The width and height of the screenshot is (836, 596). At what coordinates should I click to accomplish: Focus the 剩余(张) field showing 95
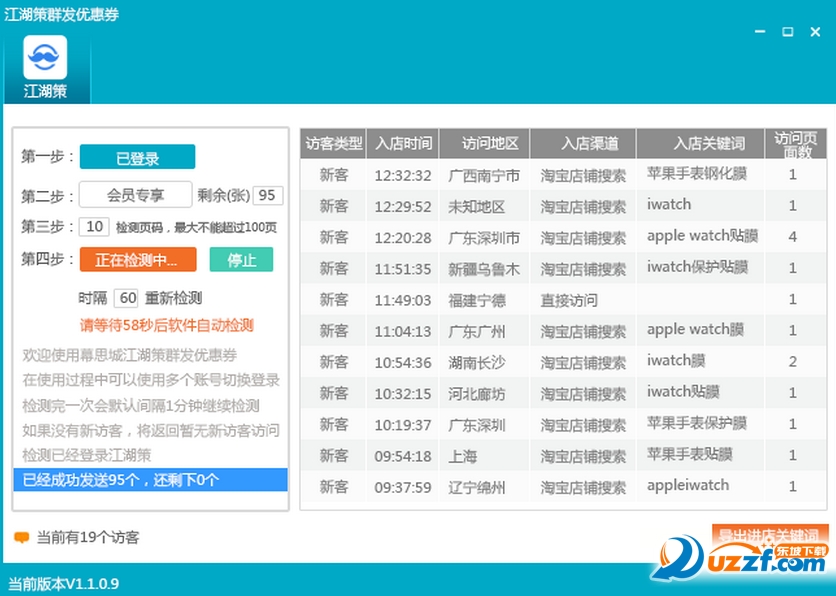pyautogui.click(x=268, y=195)
